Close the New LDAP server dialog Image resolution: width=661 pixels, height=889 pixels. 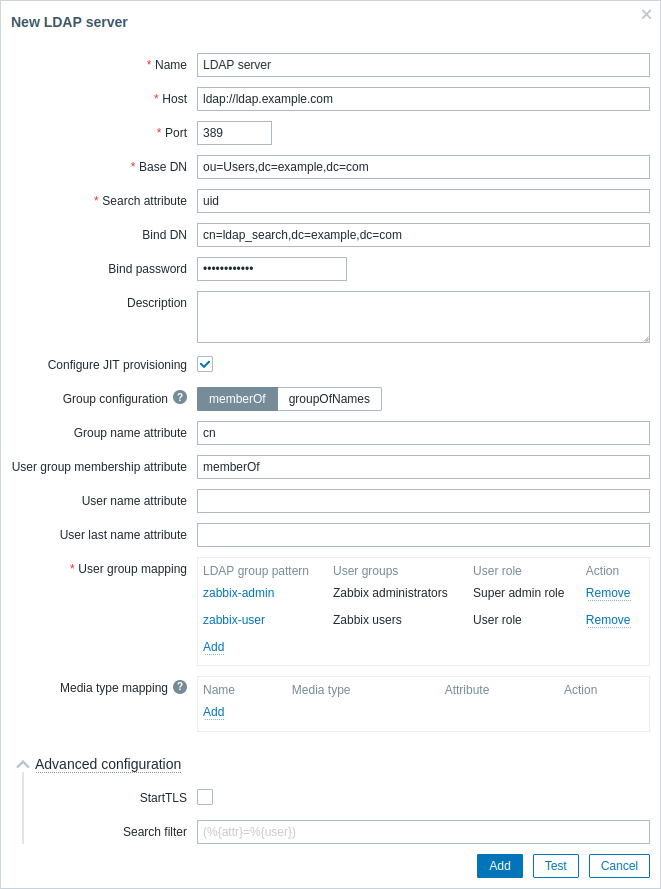pos(646,14)
